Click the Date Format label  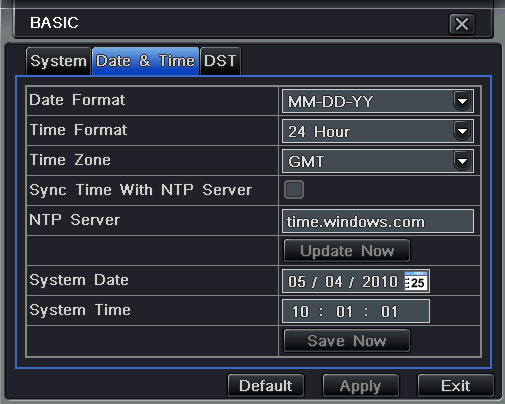[x=77, y=100]
